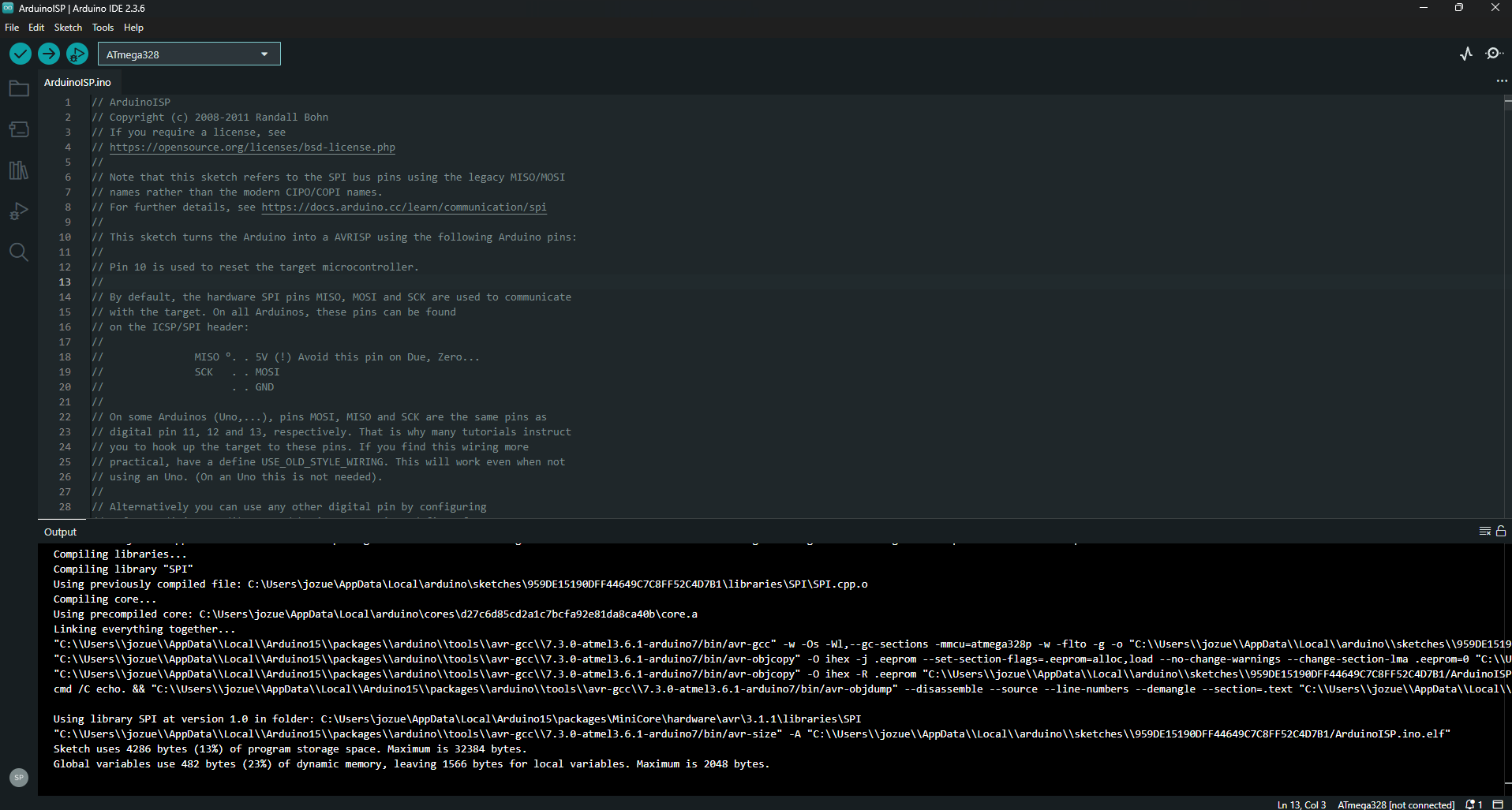
Task: Click the Output panel vertical scrollbar
Action: 1507,669
